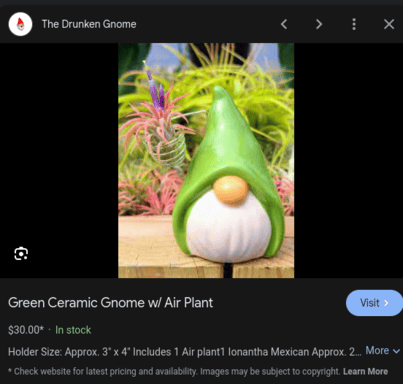The width and height of the screenshot is (403, 384).
Task: Open the Learn More copyright link
Action: click(365, 371)
